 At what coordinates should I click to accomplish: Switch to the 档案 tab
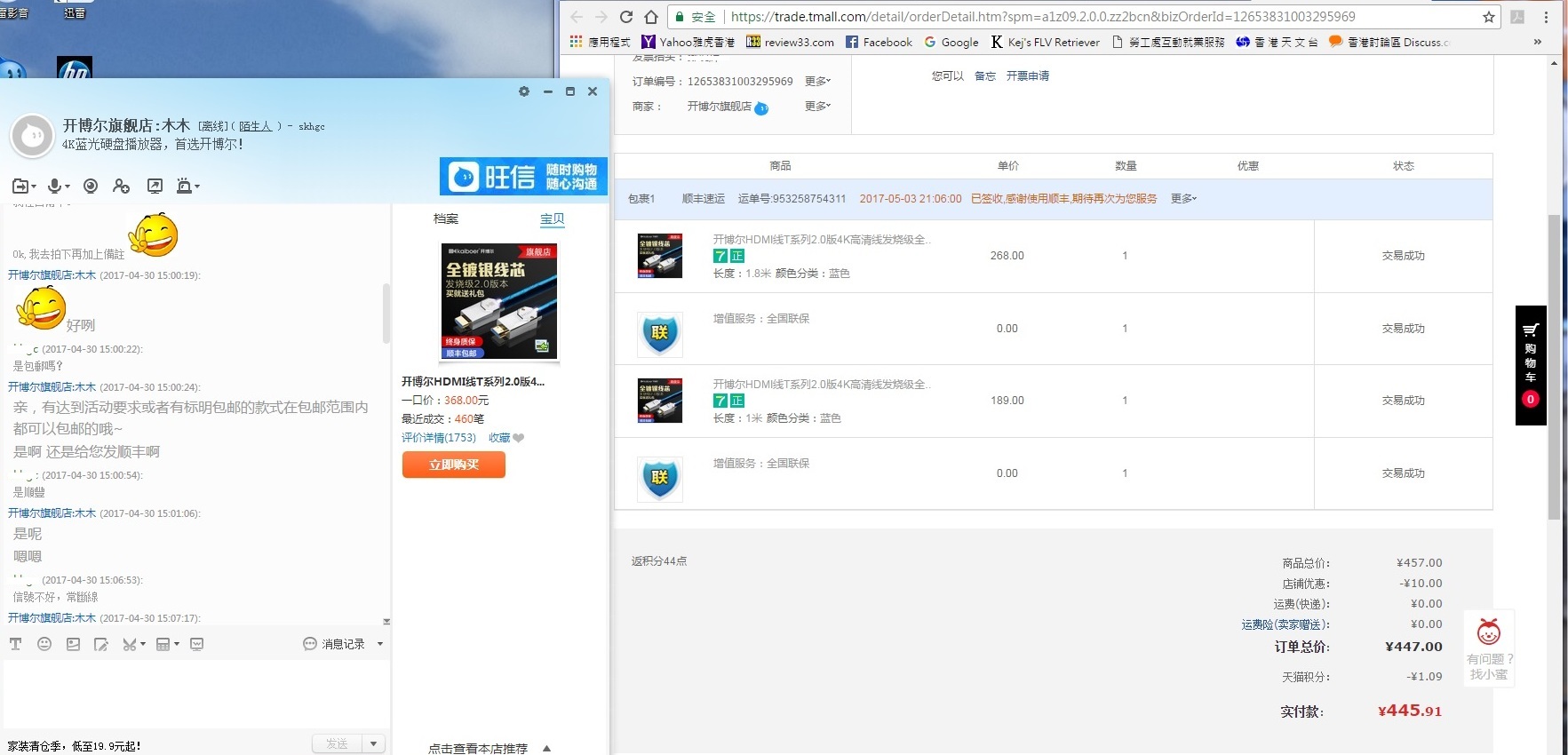[446, 219]
